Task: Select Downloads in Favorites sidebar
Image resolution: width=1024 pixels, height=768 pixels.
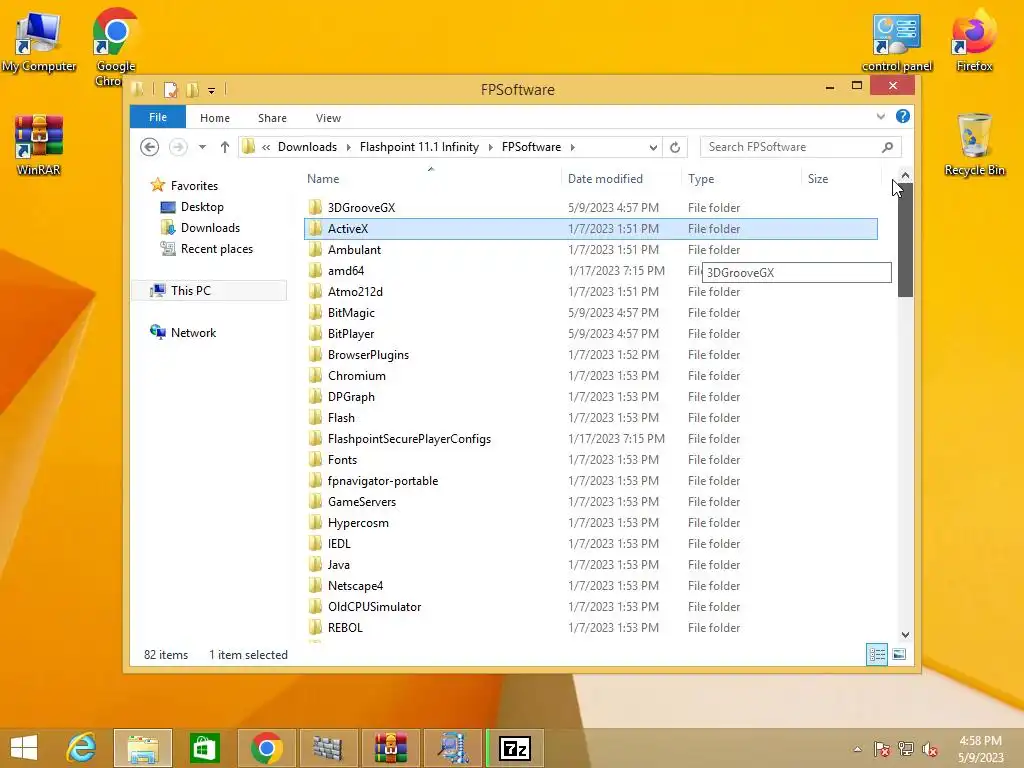Action: coord(210,228)
